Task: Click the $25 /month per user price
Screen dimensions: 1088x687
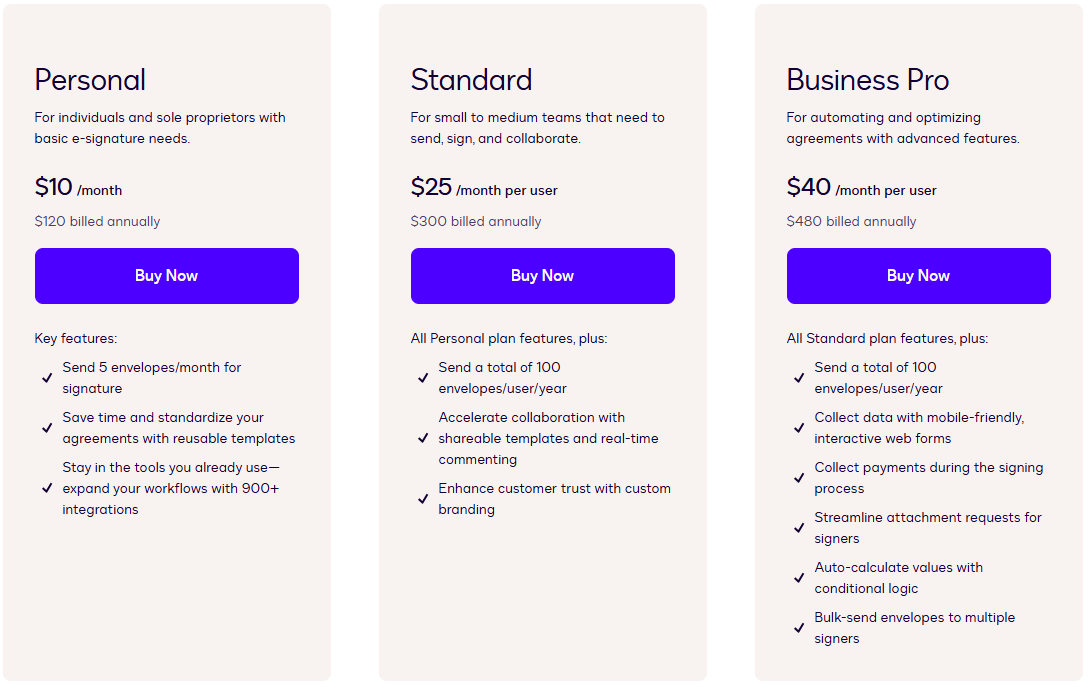Action: 484,187
